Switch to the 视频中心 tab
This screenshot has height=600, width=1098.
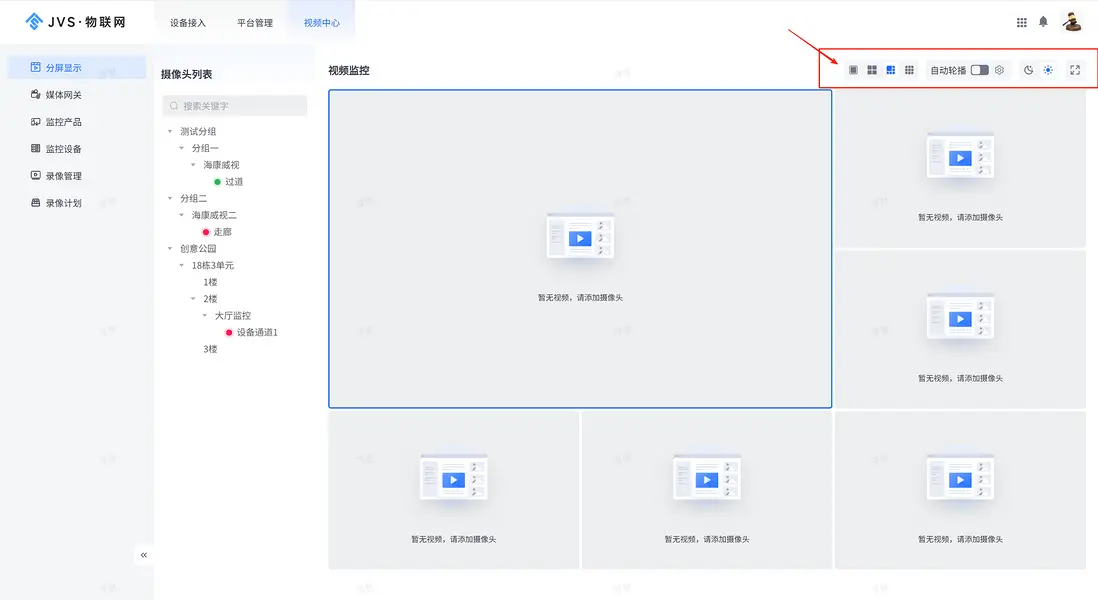pyautogui.click(x=321, y=22)
